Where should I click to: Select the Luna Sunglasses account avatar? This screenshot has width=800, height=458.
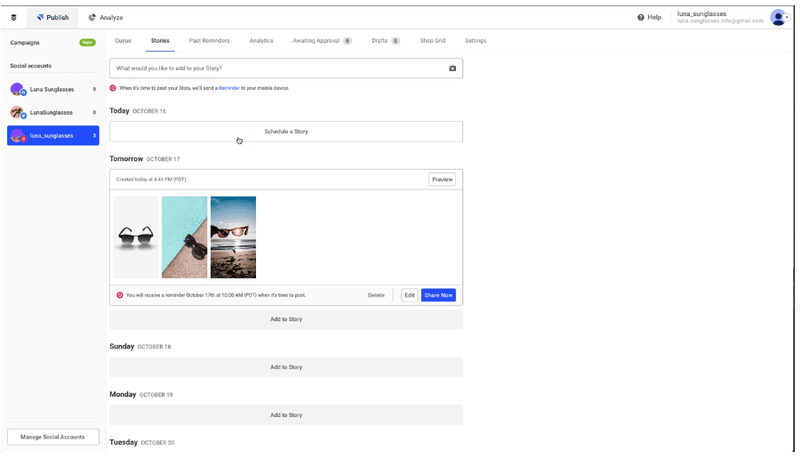[17, 89]
